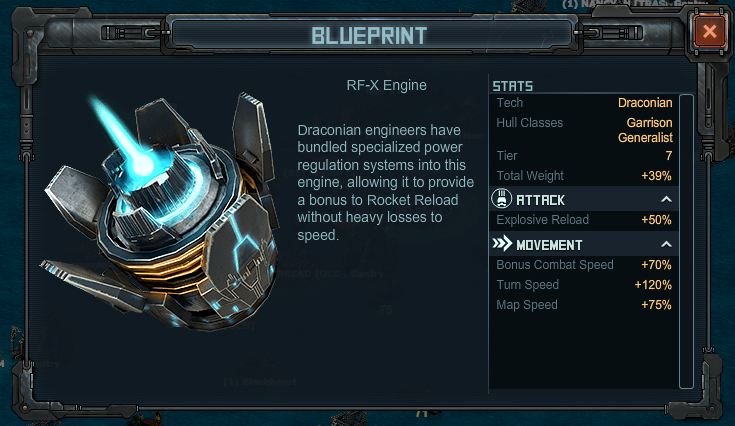Click the Hull Classes Garrison value
The image size is (735, 426).
coord(649,123)
